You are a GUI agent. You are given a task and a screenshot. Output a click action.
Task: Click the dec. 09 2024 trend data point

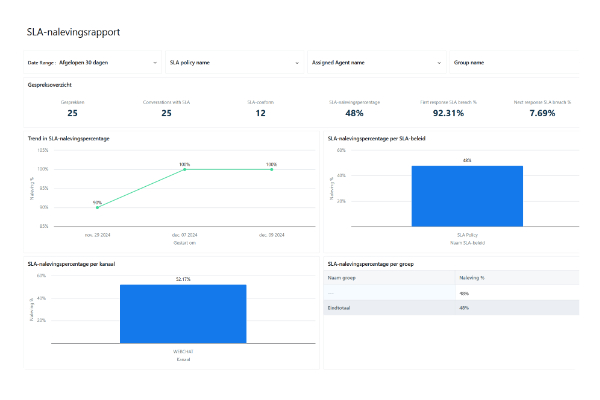[x=271, y=170]
